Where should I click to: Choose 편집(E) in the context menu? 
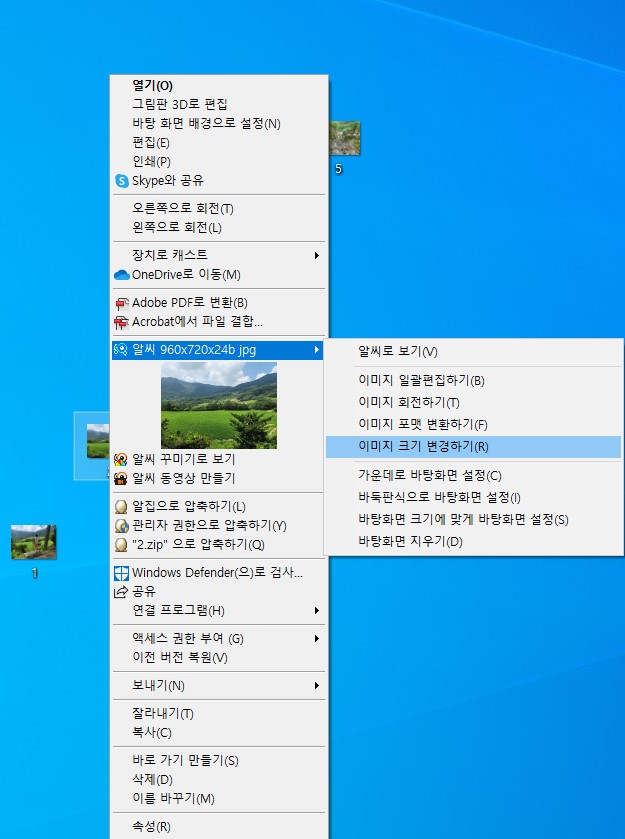click(219, 143)
